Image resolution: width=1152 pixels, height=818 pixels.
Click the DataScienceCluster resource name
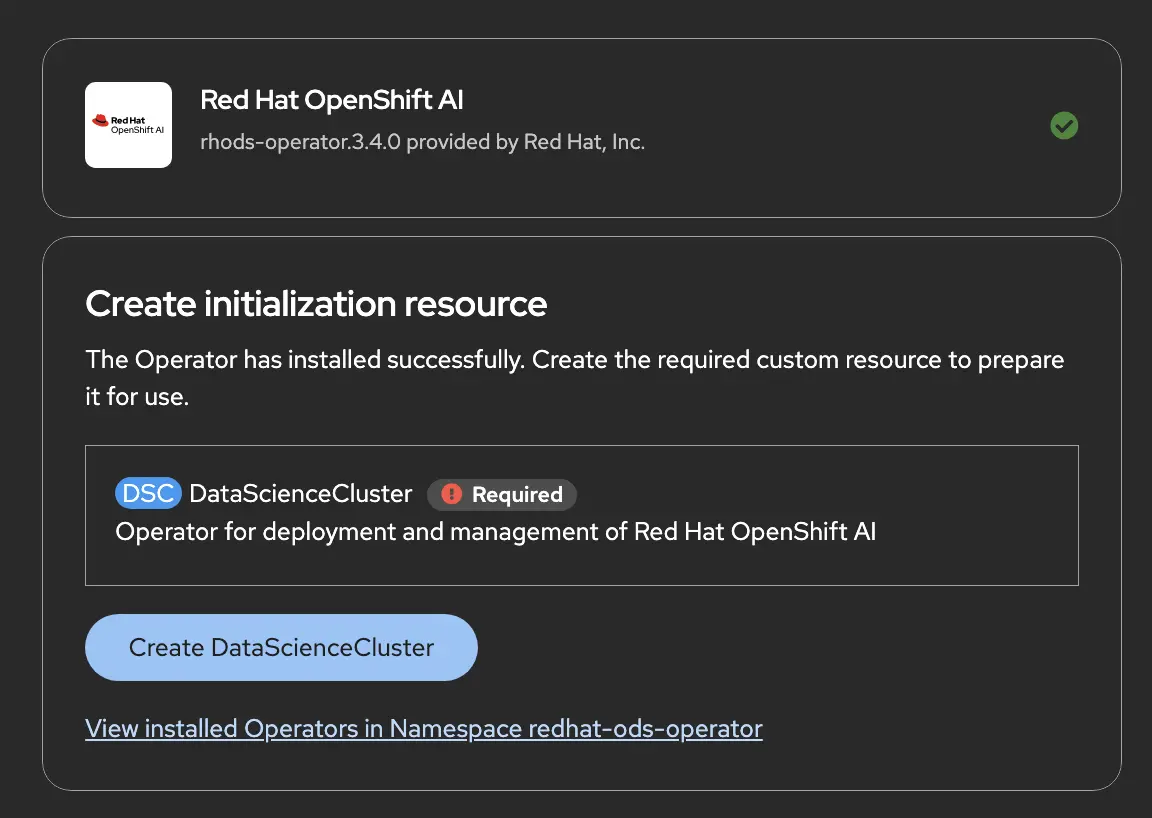[x=300, y=494]
